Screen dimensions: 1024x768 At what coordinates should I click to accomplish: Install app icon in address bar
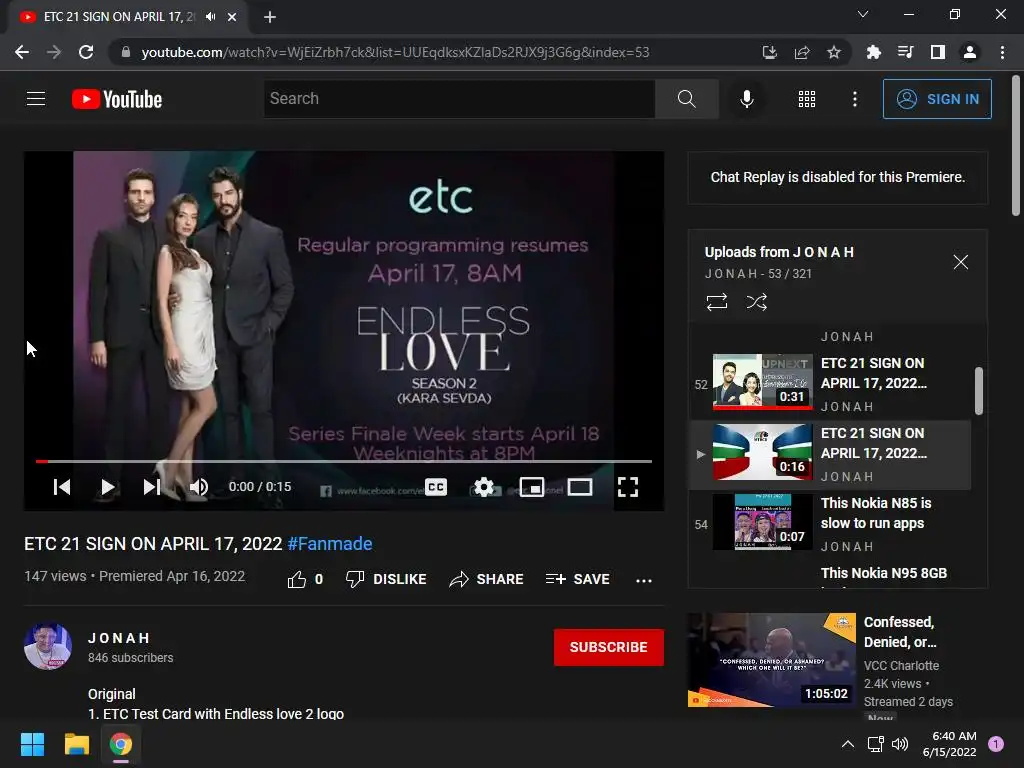[x=769, y=52]
